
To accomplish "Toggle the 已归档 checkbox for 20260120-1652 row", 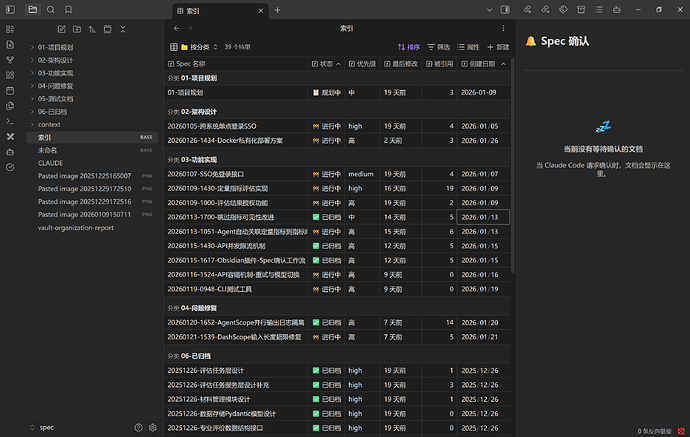I will (316, 323).
